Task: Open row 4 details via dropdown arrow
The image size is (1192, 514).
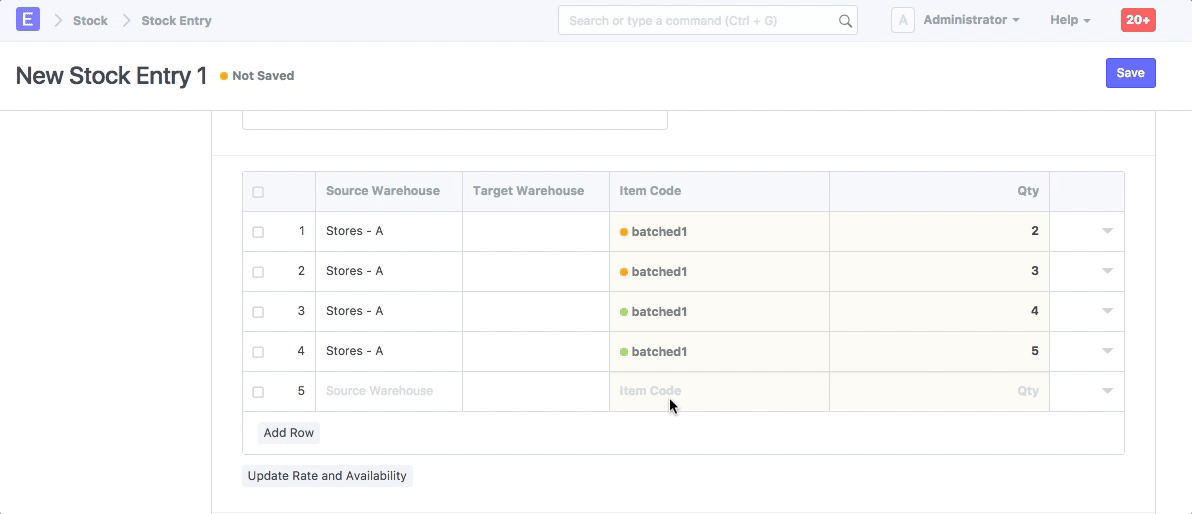Action: pos(1107,351)
